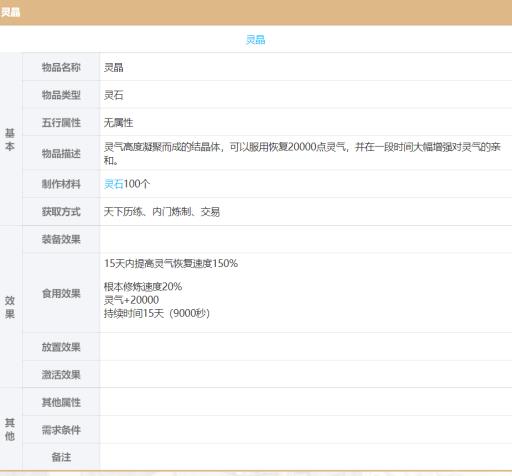
Task: Select the 放置效果 label cell
Action: point(61,347)
